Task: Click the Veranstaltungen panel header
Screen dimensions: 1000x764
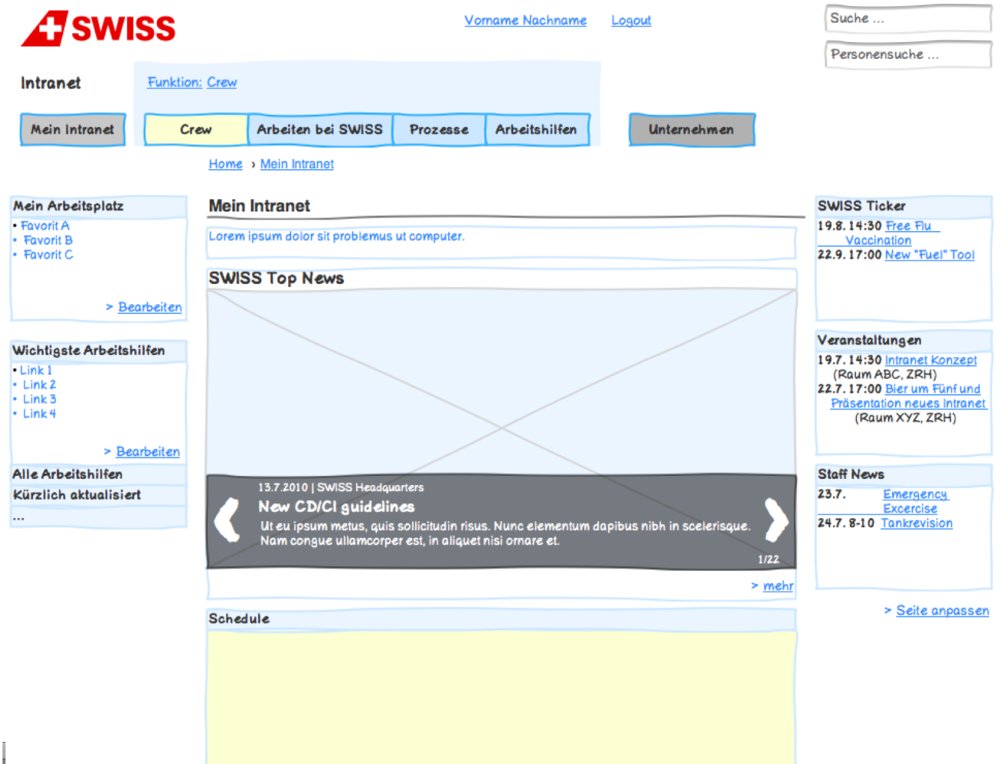Action: point(904,341)
